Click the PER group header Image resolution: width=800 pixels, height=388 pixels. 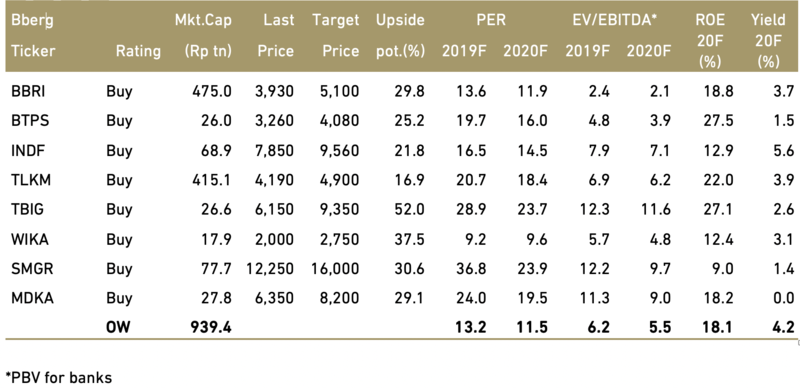tap(492, 20)
